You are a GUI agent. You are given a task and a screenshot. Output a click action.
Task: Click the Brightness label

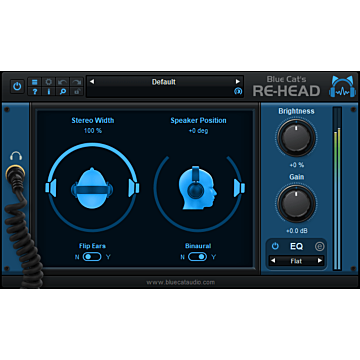point(296,111)
